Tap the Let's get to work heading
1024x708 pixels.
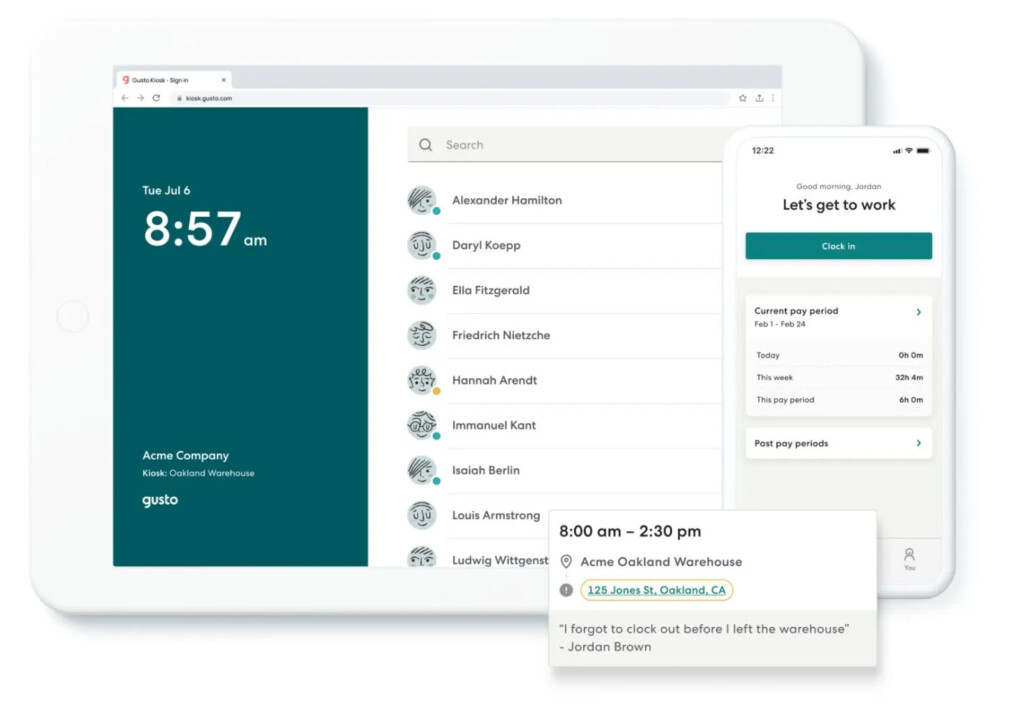pyautogui.click(x=839, y=205)
